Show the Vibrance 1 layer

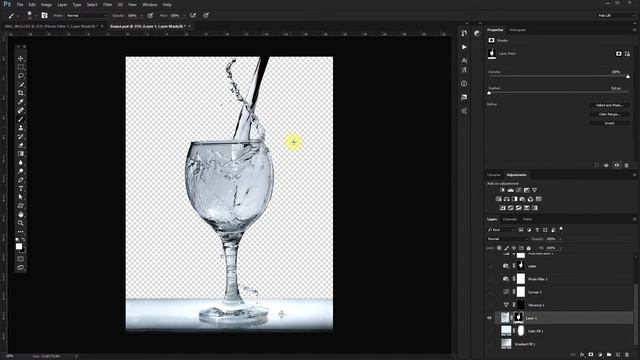tap(489, 305)
